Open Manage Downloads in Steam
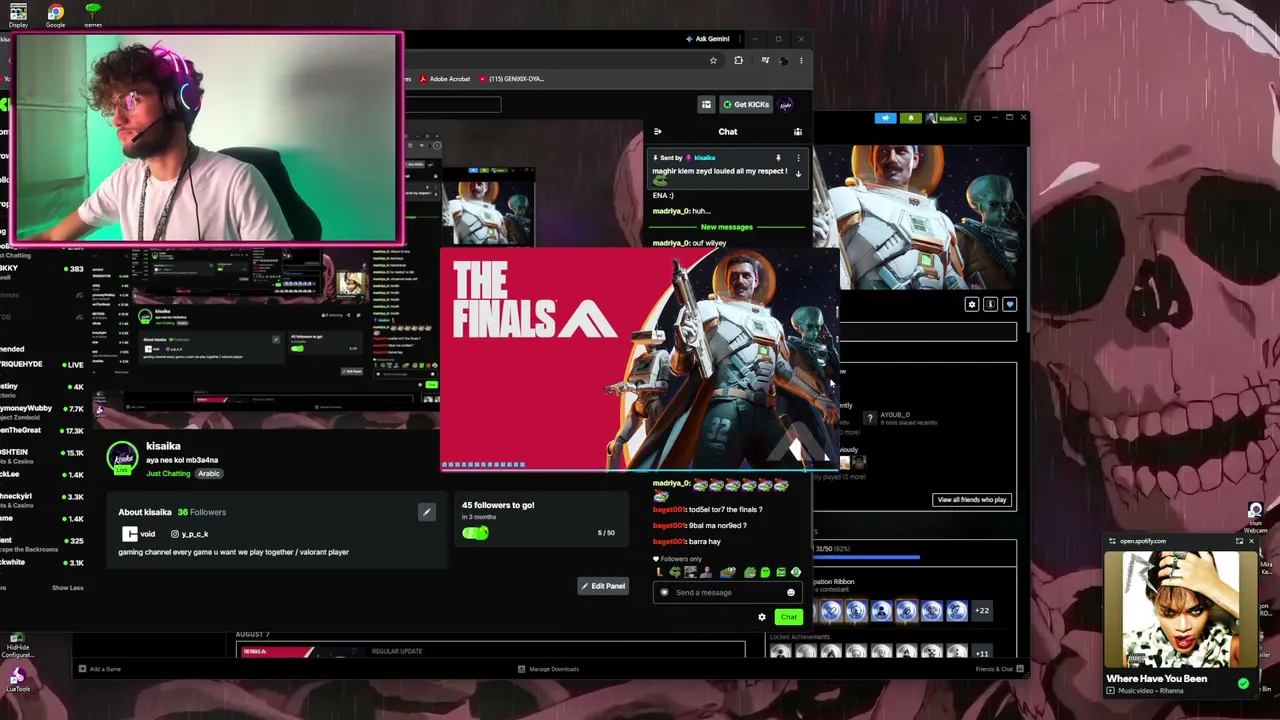 pos(548,669)
